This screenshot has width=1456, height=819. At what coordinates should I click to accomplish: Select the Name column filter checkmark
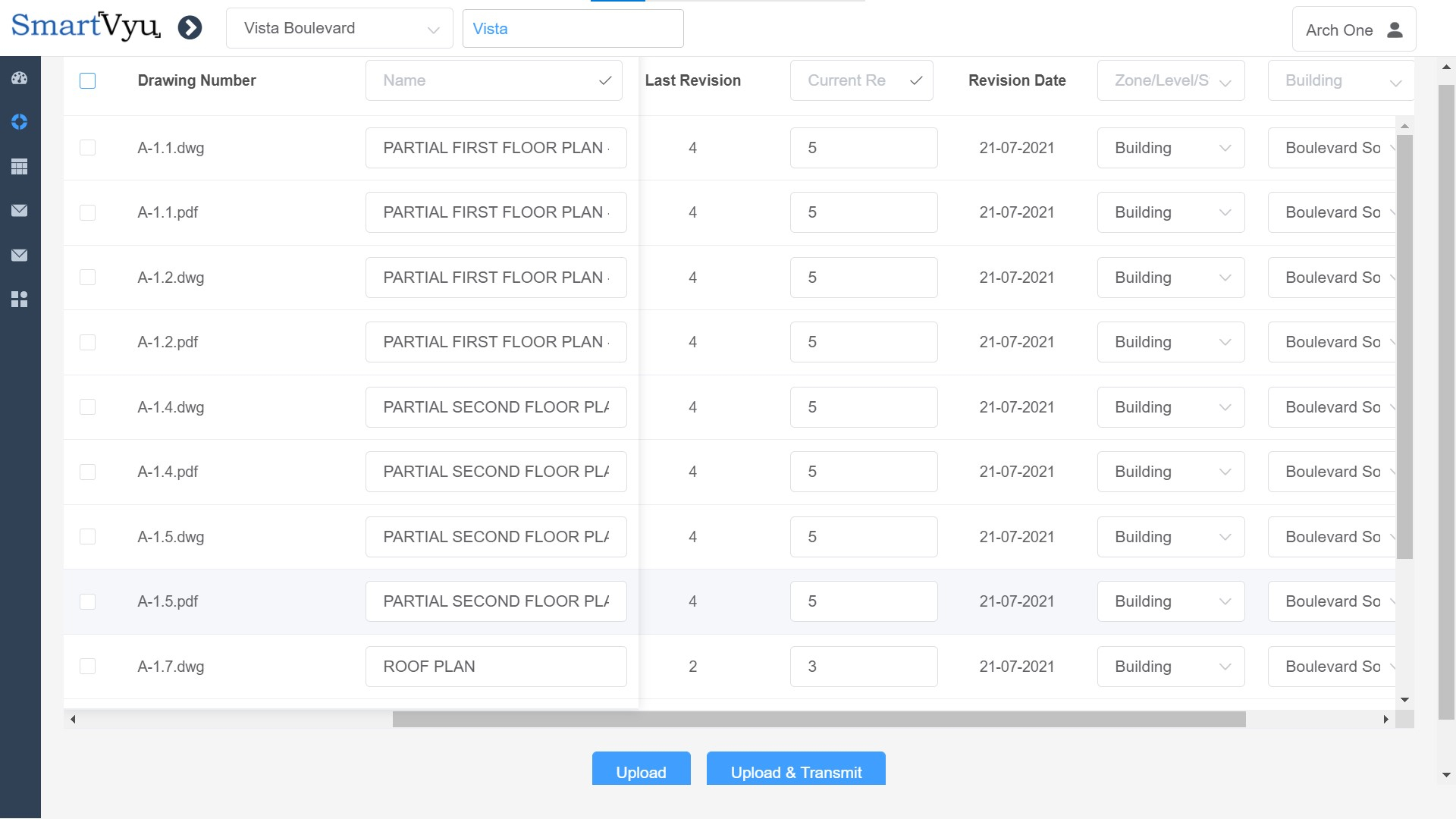(607, 81)
